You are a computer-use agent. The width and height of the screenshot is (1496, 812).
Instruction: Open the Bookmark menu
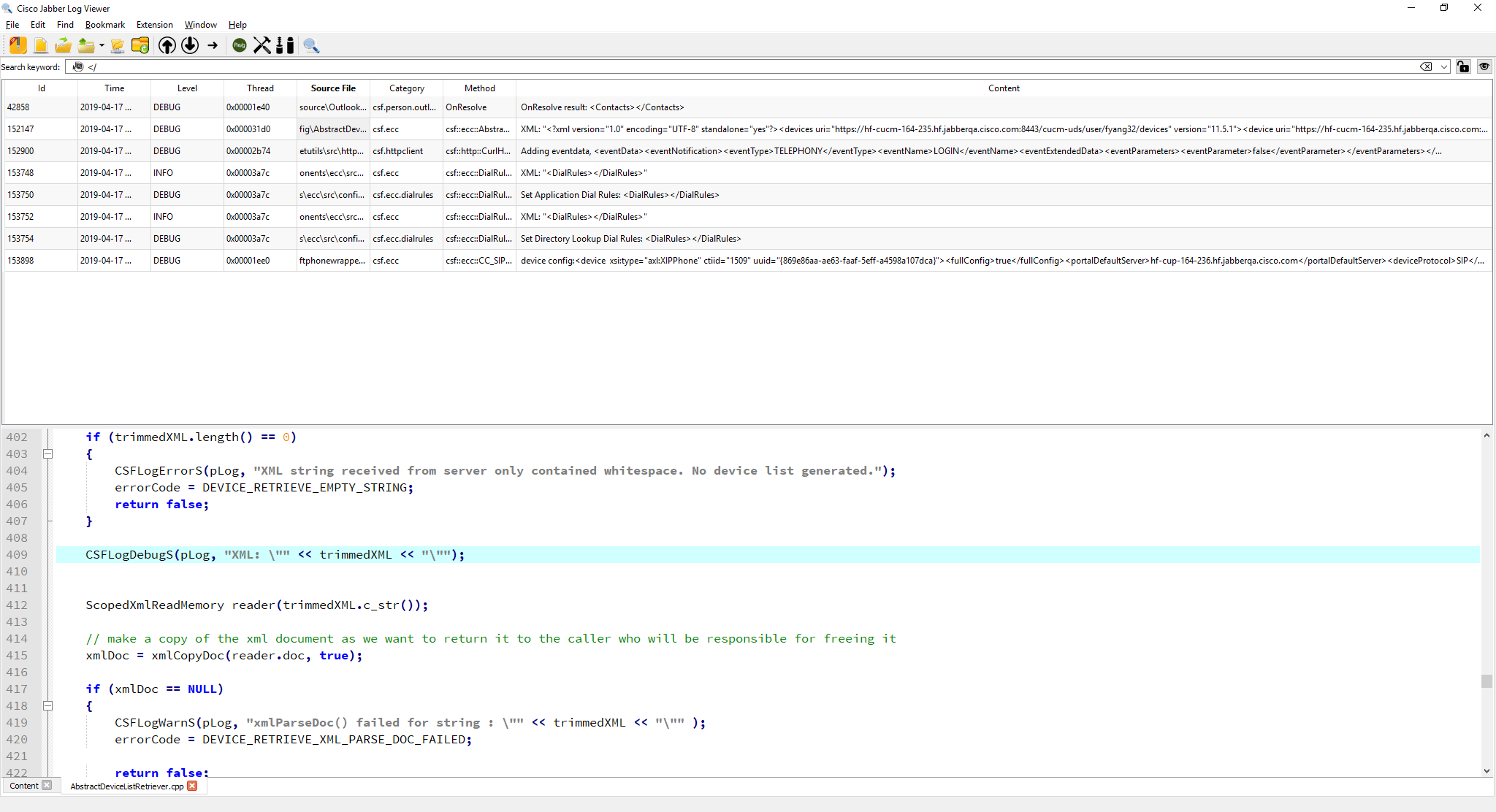(104, 25)
